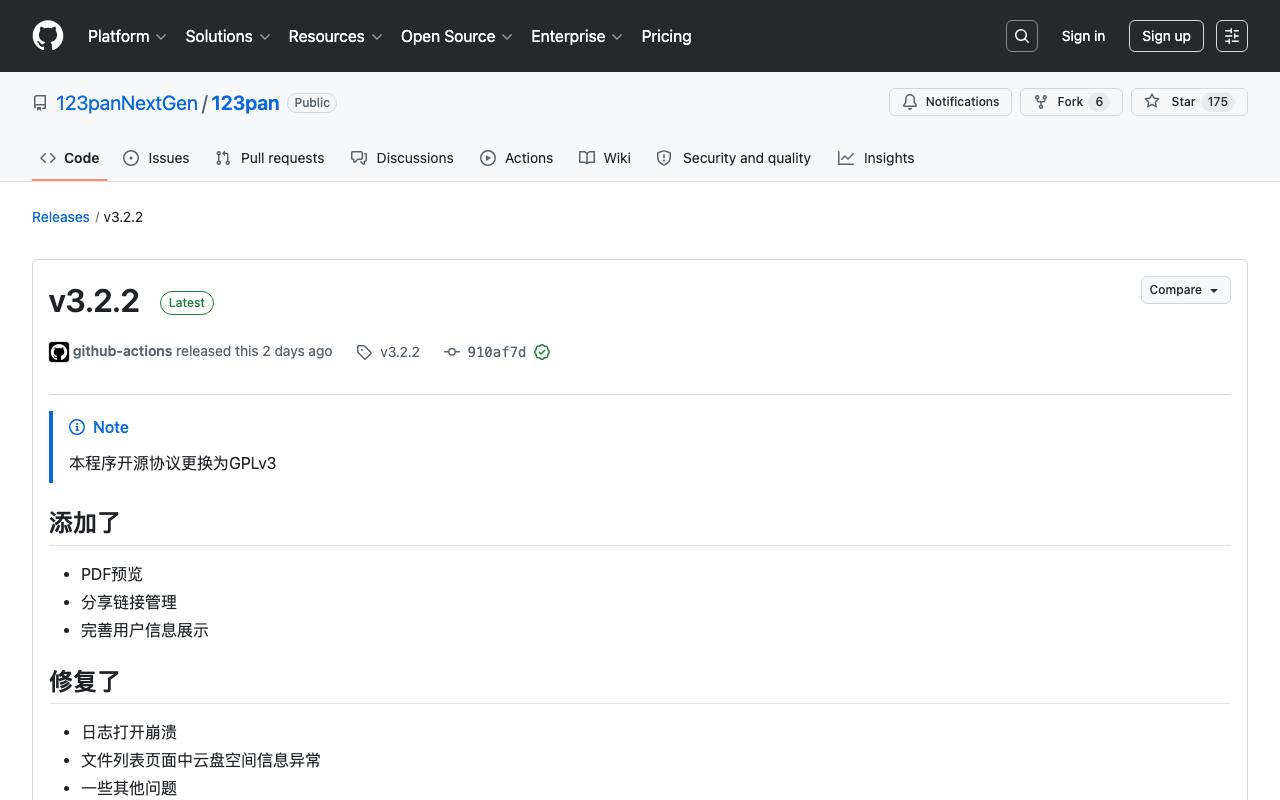Click the '修复了' heading

coord(85,681)
